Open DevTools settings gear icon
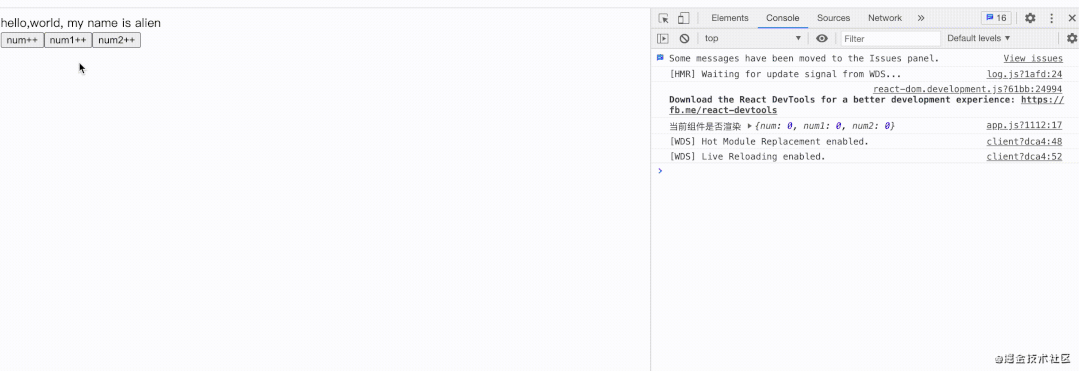This screenshot has width=1079, height=371. (x=1030, y=19)
